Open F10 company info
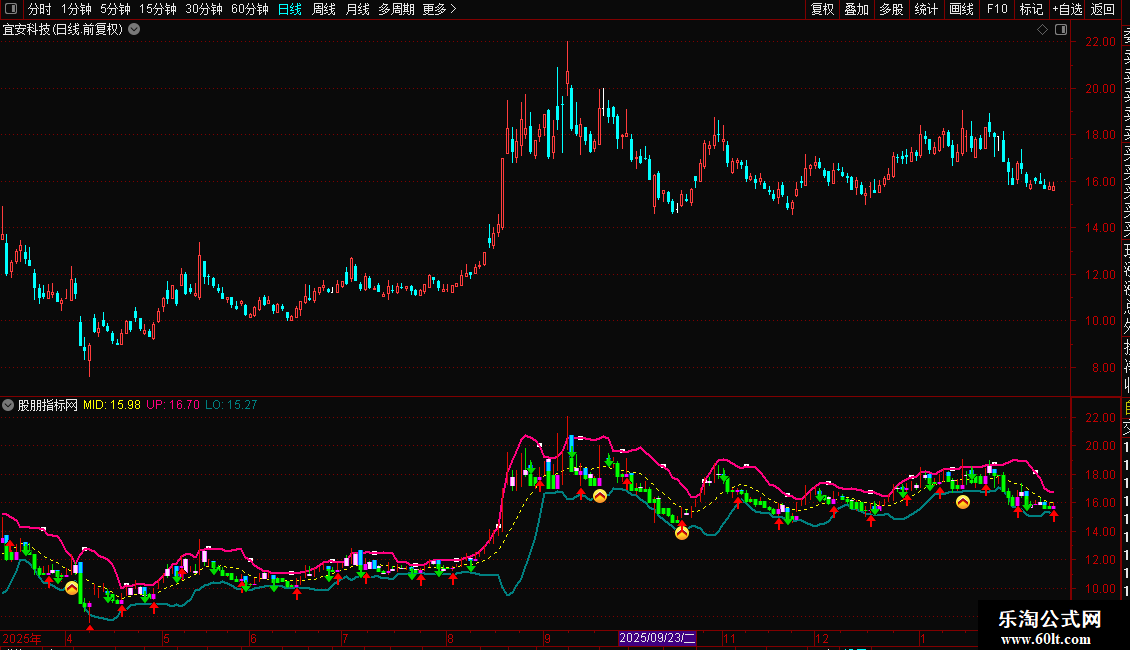 pos(997,9)
